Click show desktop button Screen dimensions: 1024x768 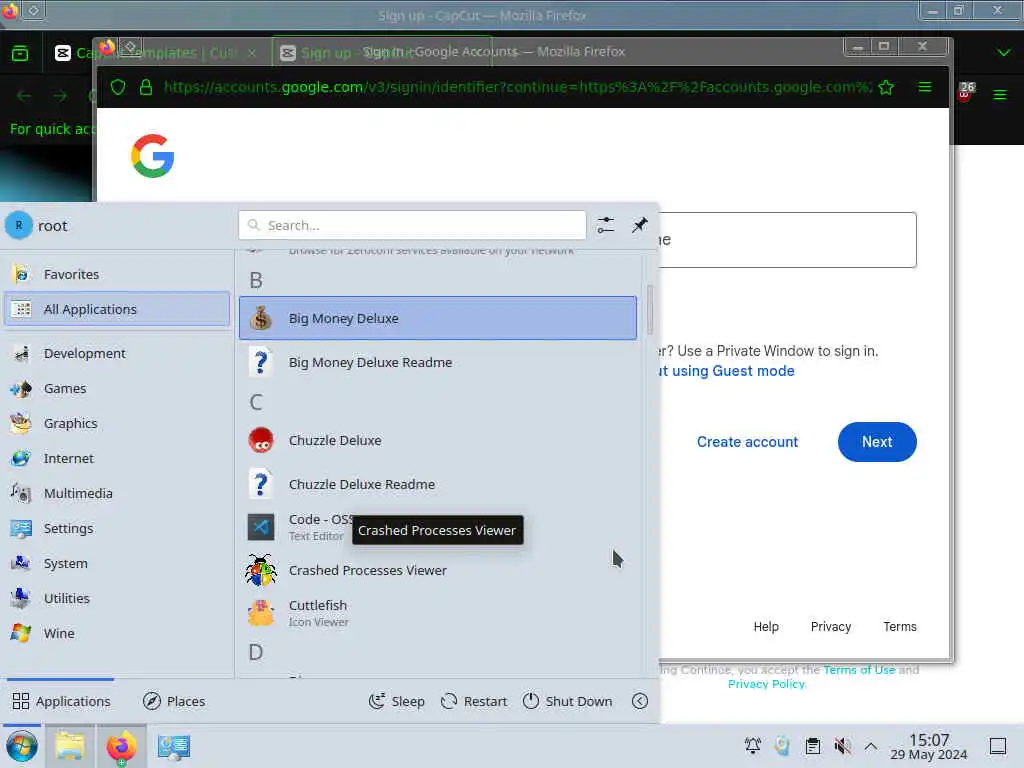pos(998,746)
